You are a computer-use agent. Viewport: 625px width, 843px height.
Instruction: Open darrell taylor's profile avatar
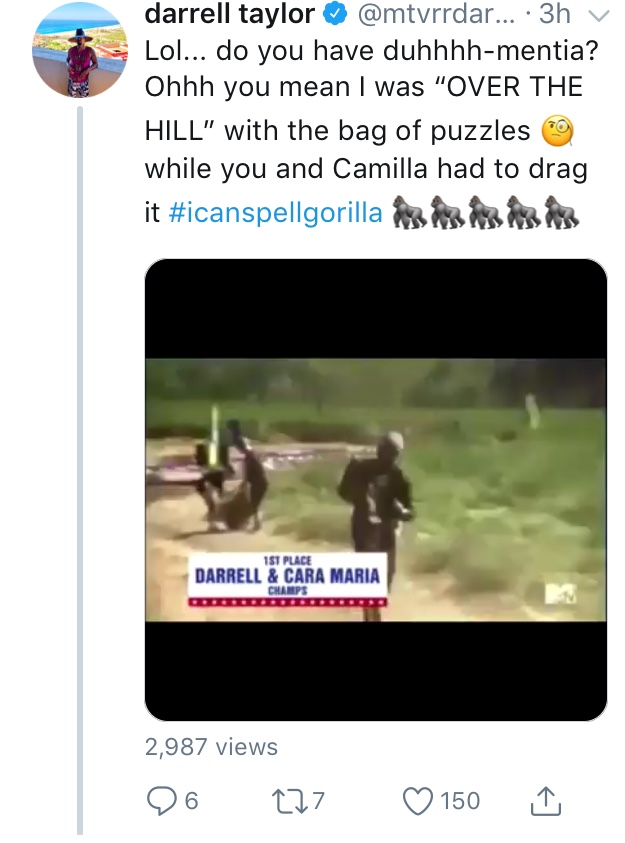coord(80,50)
